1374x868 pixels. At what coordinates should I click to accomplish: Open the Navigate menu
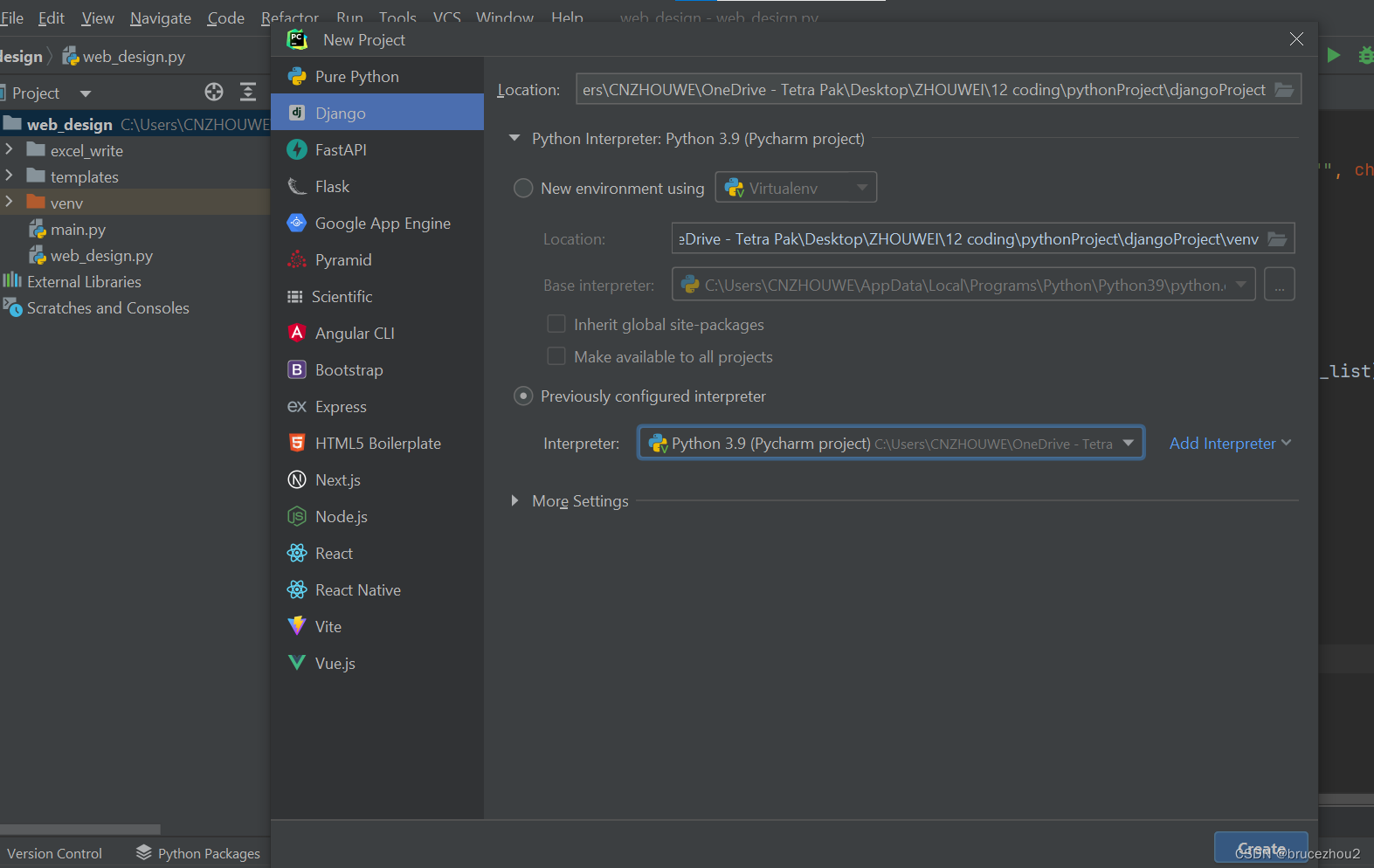pyautogui.click(x=161, y=18)
